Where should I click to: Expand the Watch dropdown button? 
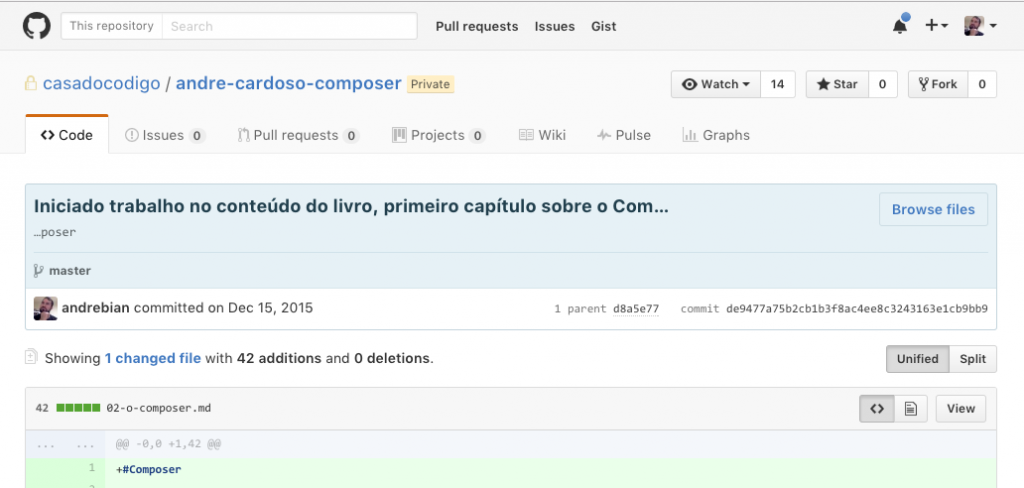pos(716,84)
